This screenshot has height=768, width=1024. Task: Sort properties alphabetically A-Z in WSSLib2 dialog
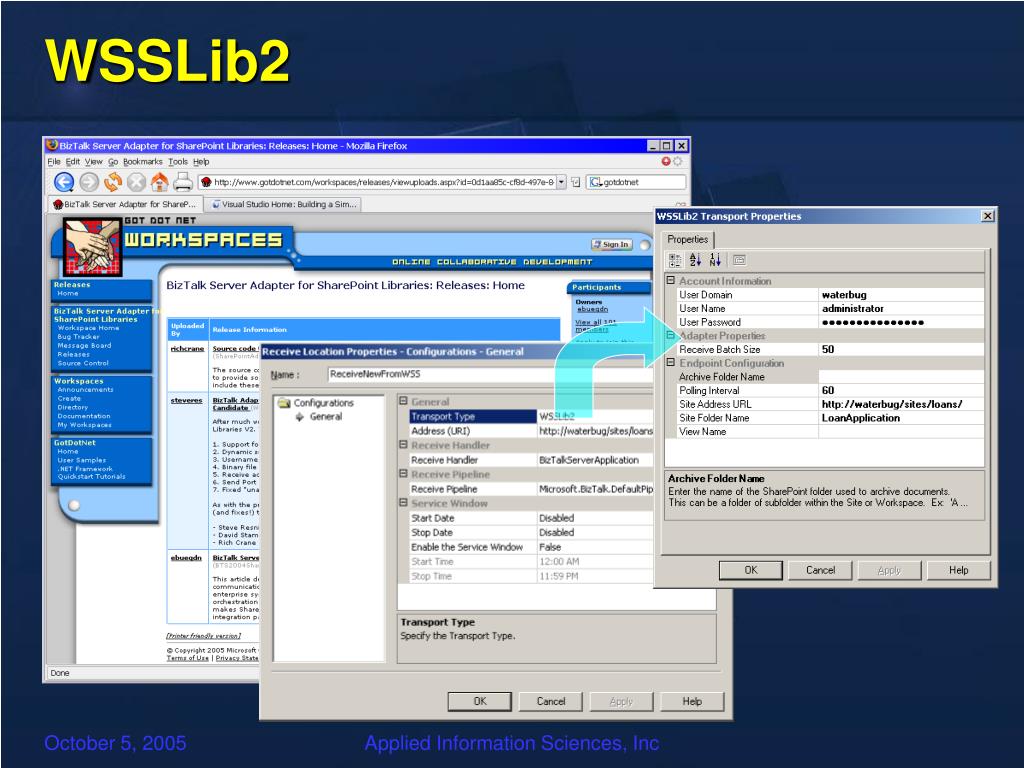click(695, 260)
